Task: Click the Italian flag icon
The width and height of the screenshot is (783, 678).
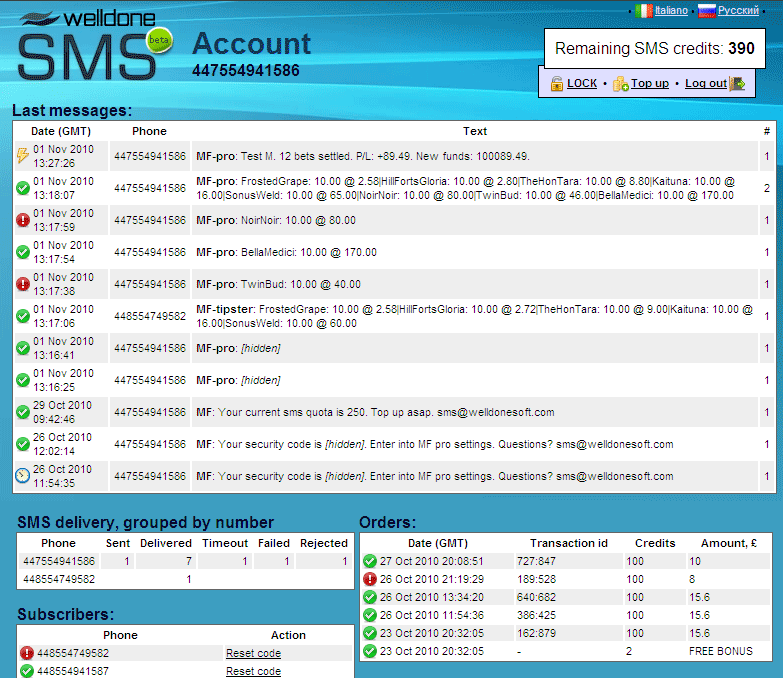Action: tap(644, 10)
